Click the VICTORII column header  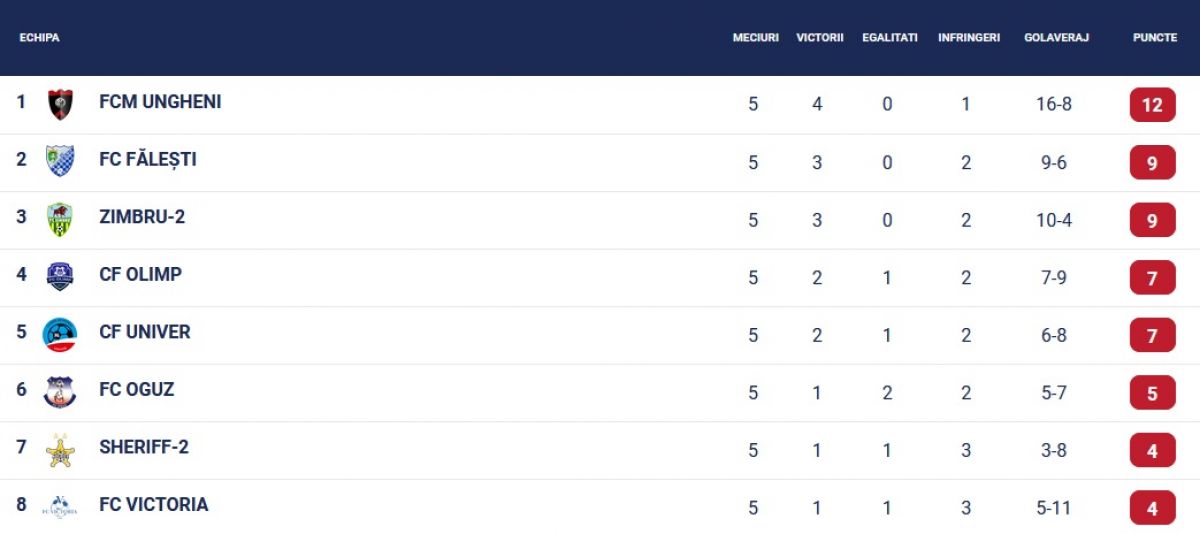coord(820,38)
